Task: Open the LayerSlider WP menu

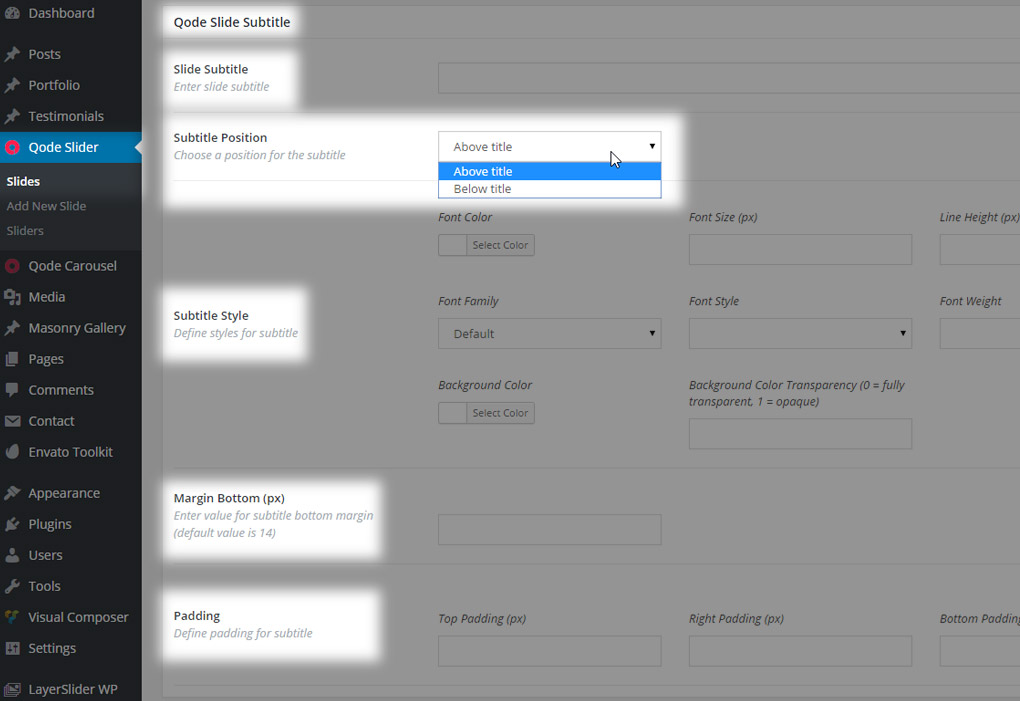Action: [x=73, y=689]
